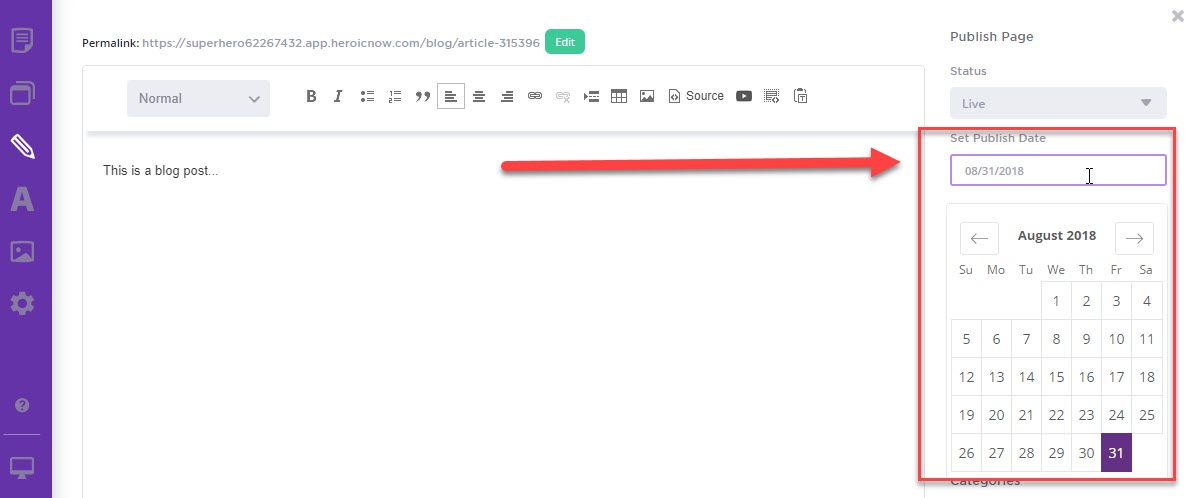The height and width of the screenshot is (498, 1185).
Task: Close the publish panel with the X
Action: click(1177, 16)
